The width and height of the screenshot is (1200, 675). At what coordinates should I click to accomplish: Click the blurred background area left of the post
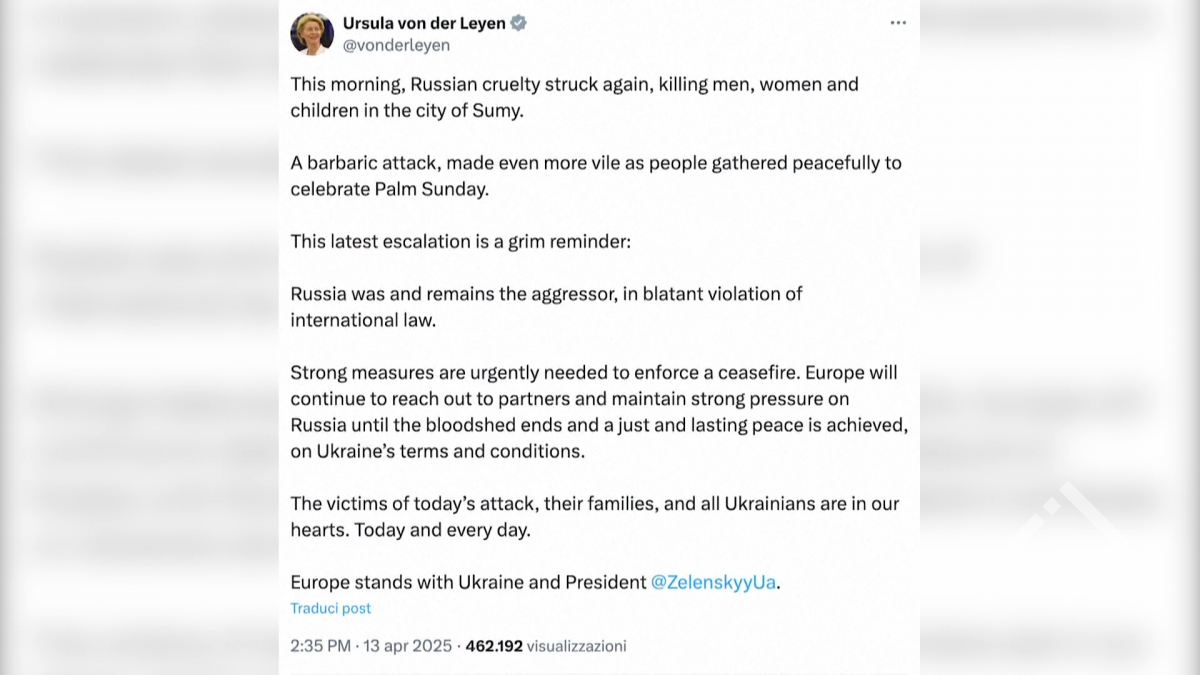(140, 340)
